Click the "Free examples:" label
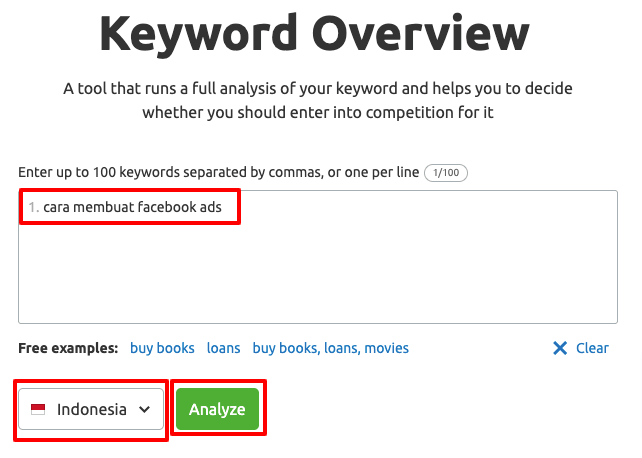This screenshot has height=458, width=642. (68, 349)
